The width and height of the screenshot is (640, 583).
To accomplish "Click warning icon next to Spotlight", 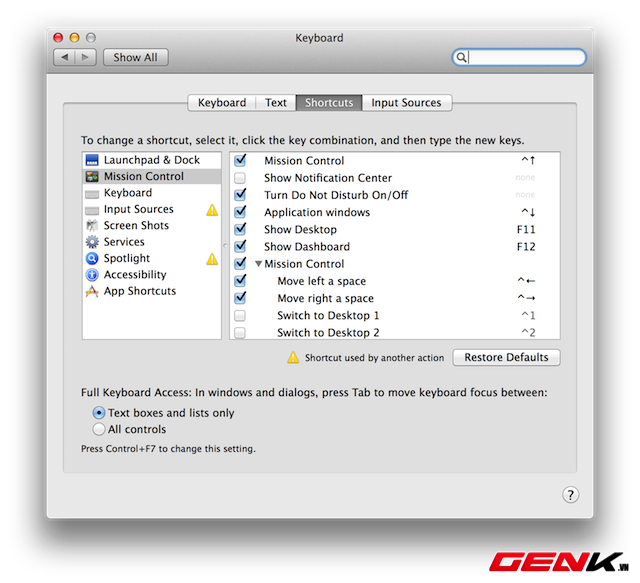I will click(212, 259).
